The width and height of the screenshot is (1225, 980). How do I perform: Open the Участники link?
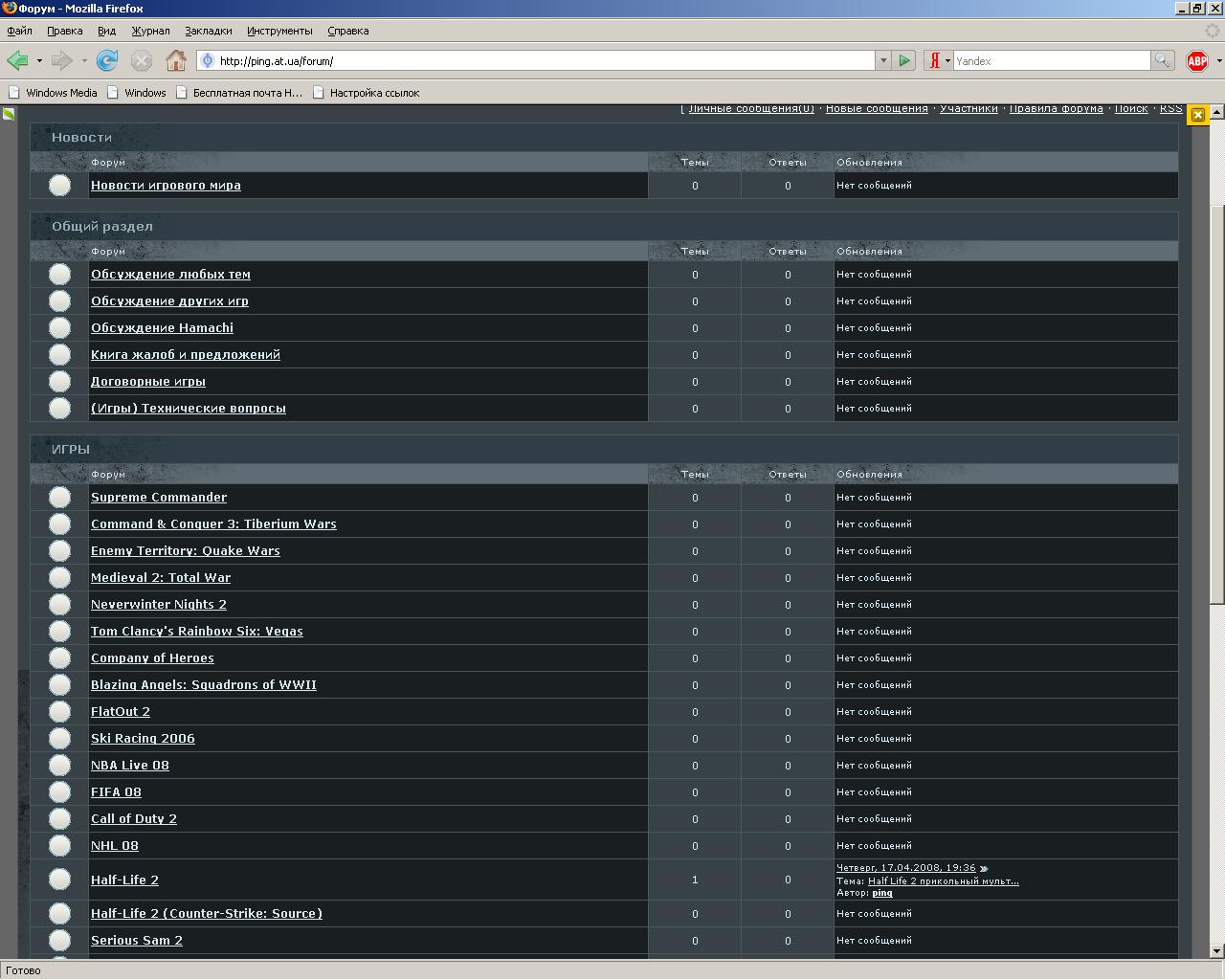point(969,109)
